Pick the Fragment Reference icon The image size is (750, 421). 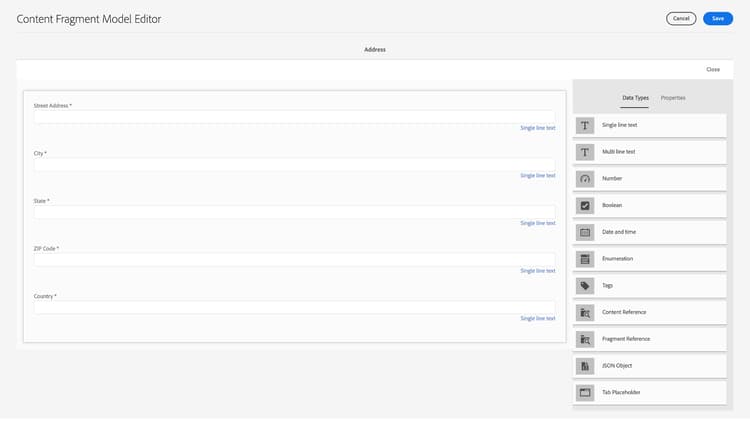point(585,340)
